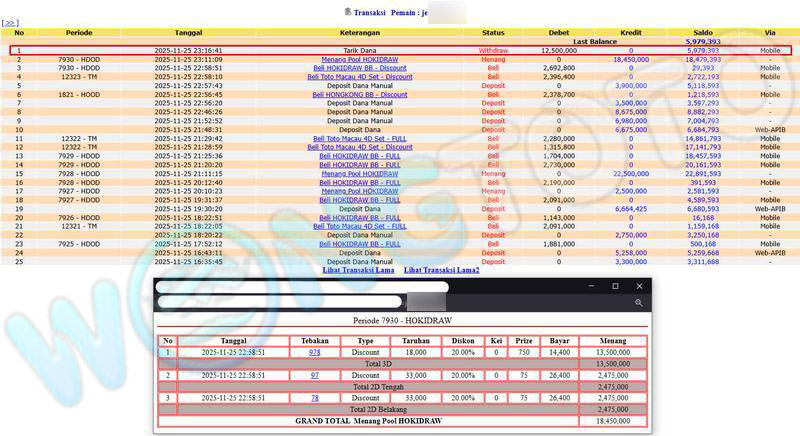This screenshot has width=800, height=436.
Task: Click tebakan number 97 in popup
Action: coord(314,374)
